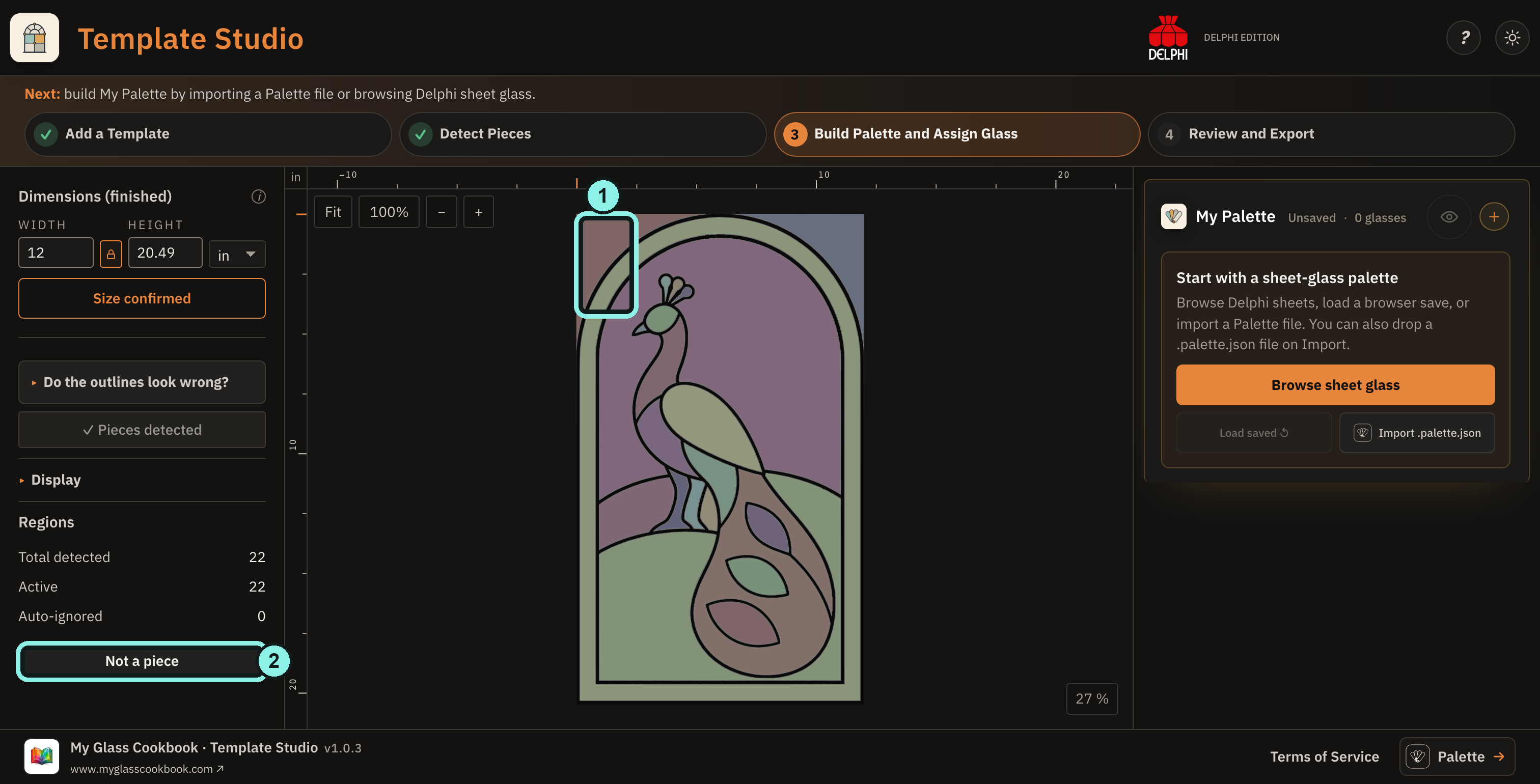
Task: Click the Palette arrow button in footer
Action: click(x=1457, y=757)
